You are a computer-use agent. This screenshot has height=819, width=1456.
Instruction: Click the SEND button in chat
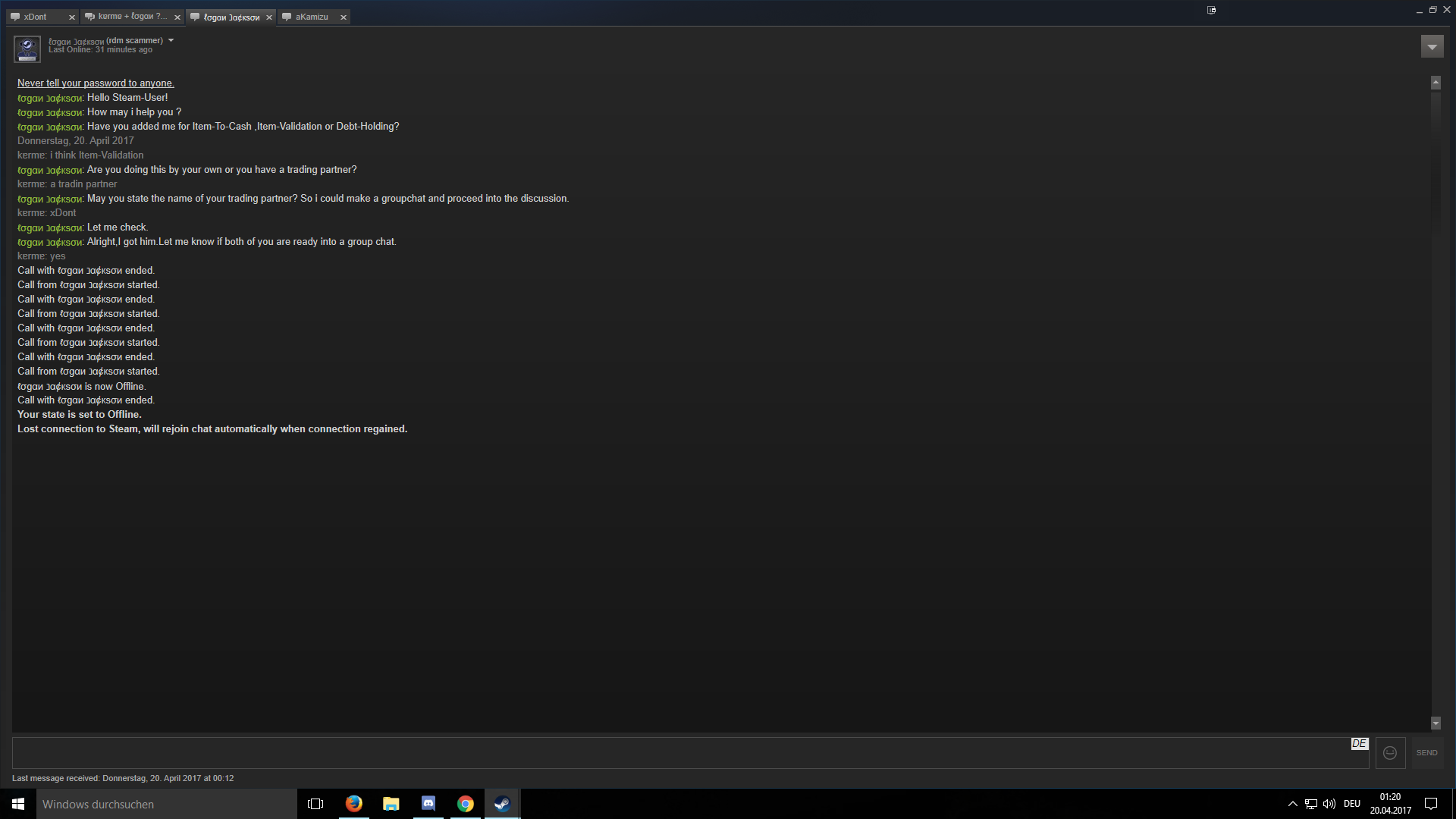[1427, 752]
